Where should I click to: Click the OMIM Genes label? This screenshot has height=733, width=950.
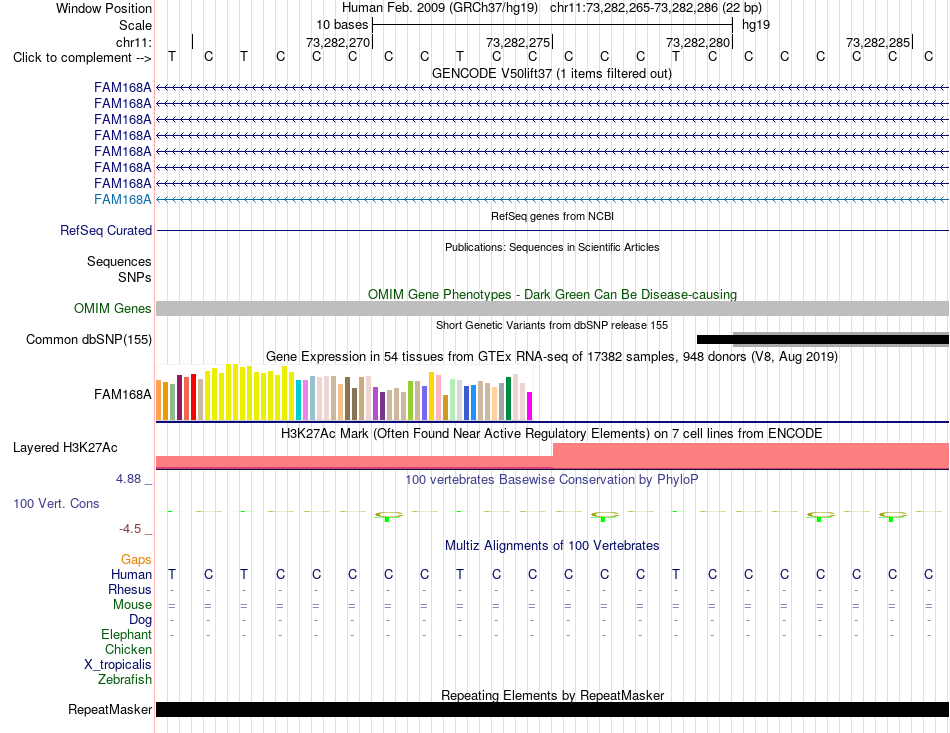coord(112,308)
